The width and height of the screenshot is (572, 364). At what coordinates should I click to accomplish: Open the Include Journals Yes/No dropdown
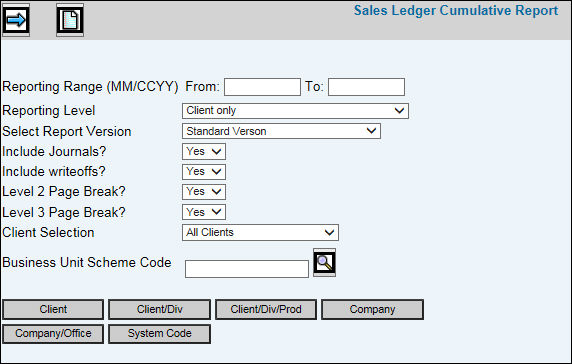pyautogui.click(x=204, y=151)
